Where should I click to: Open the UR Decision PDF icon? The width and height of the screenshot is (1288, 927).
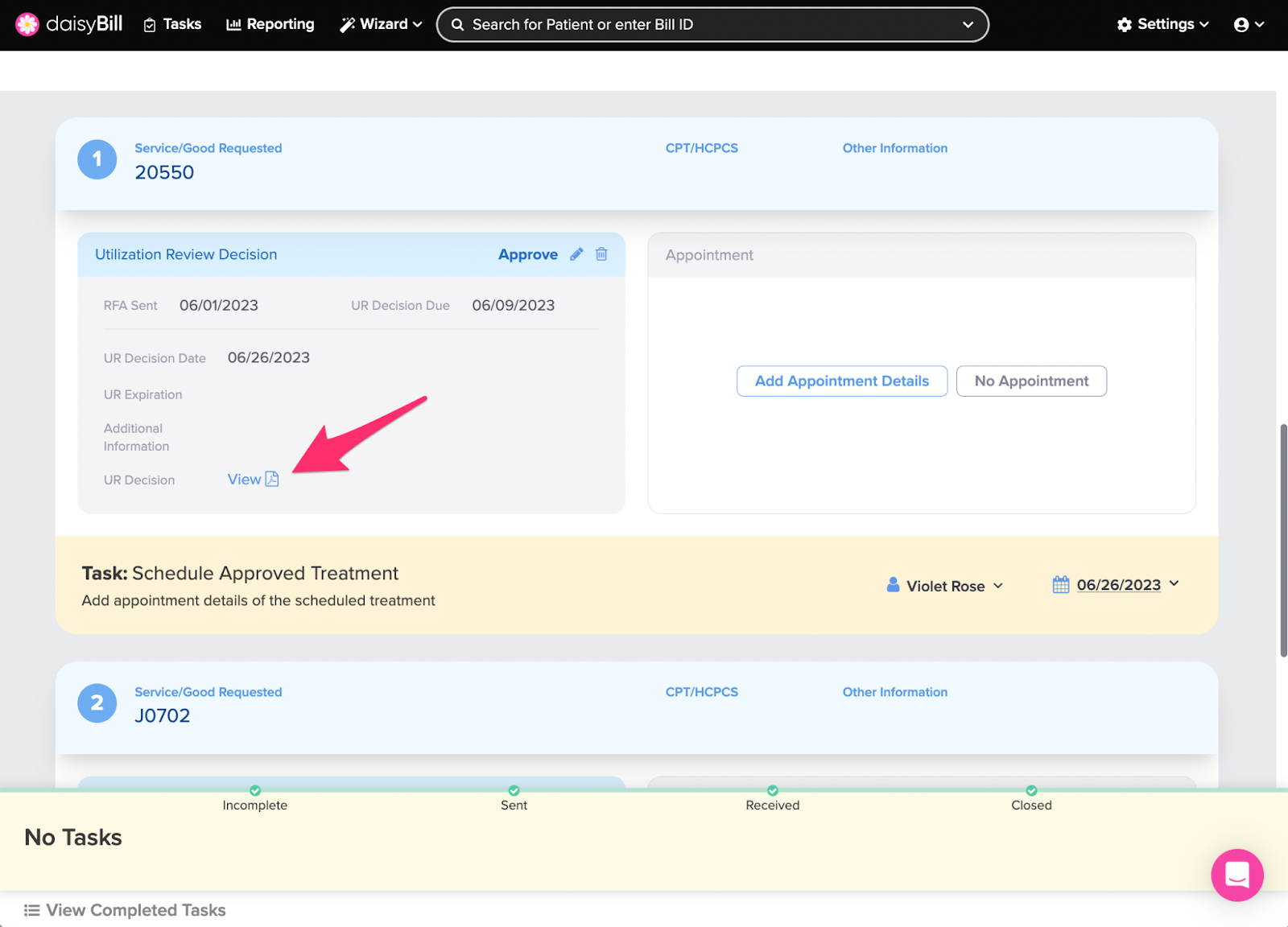point(272,480)
